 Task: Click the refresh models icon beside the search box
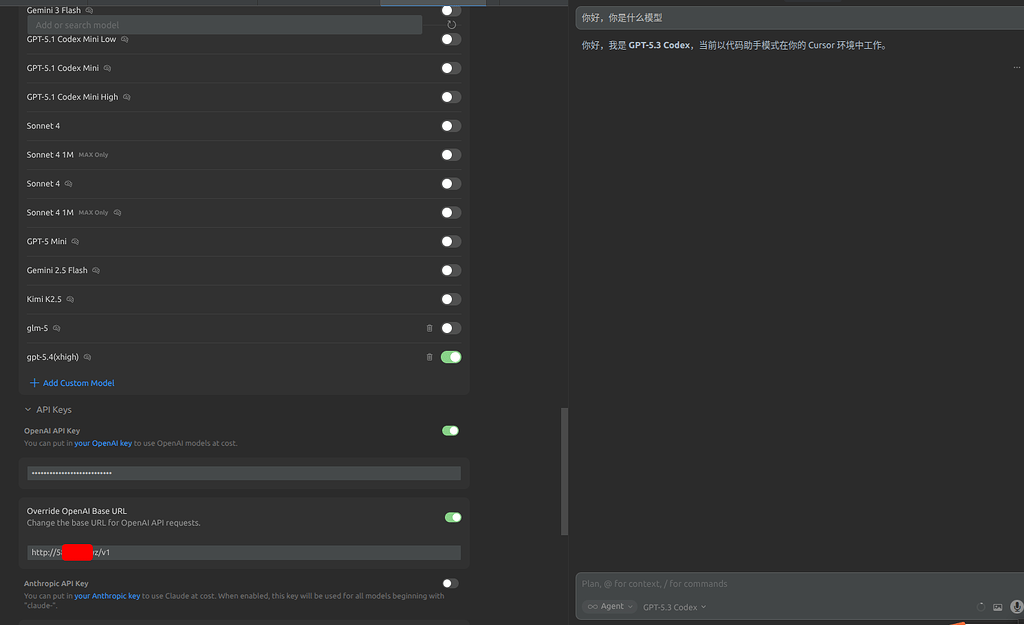point(451,25)
